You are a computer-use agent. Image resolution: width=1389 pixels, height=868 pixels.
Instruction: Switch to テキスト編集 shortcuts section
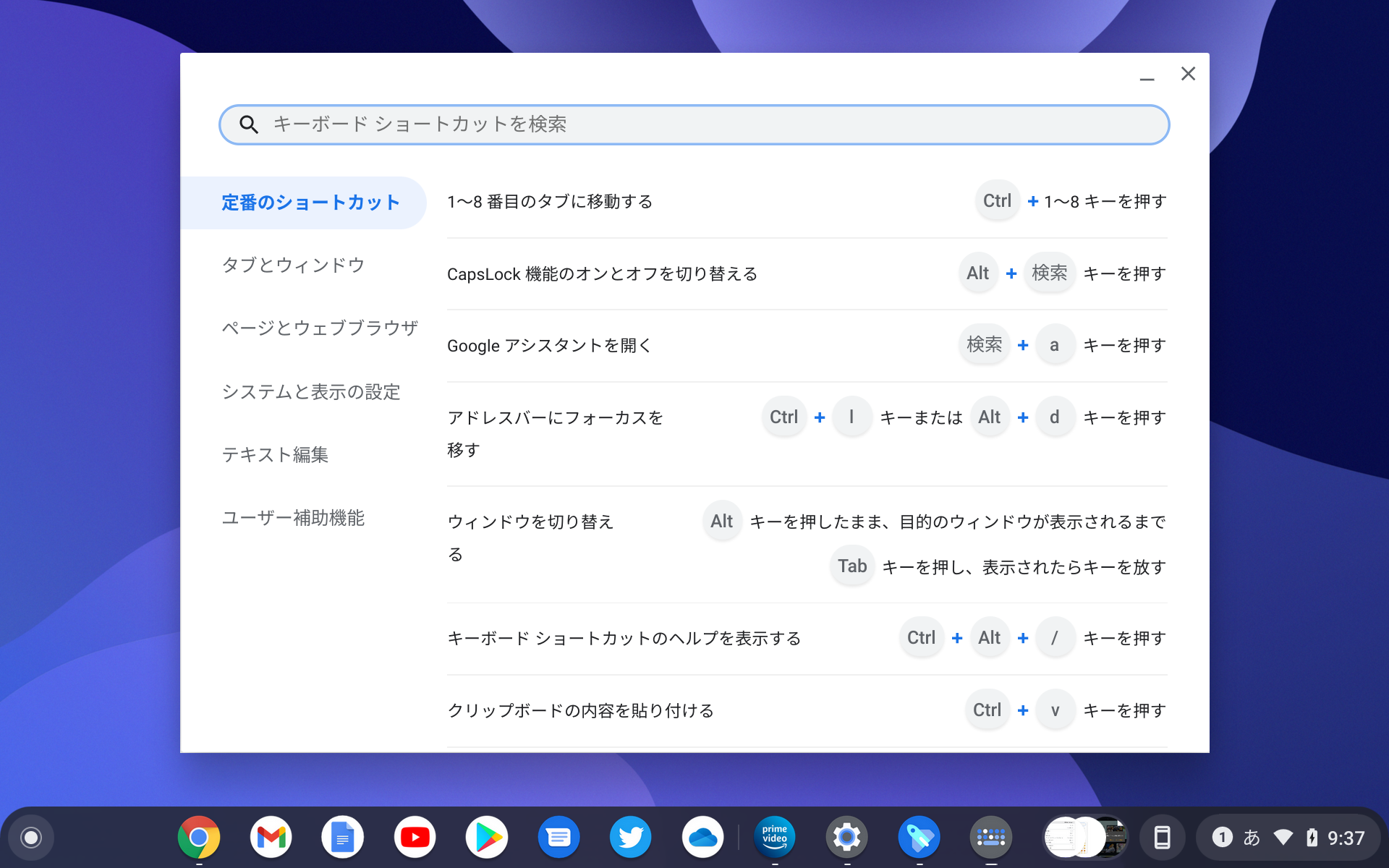click(276, 455)
